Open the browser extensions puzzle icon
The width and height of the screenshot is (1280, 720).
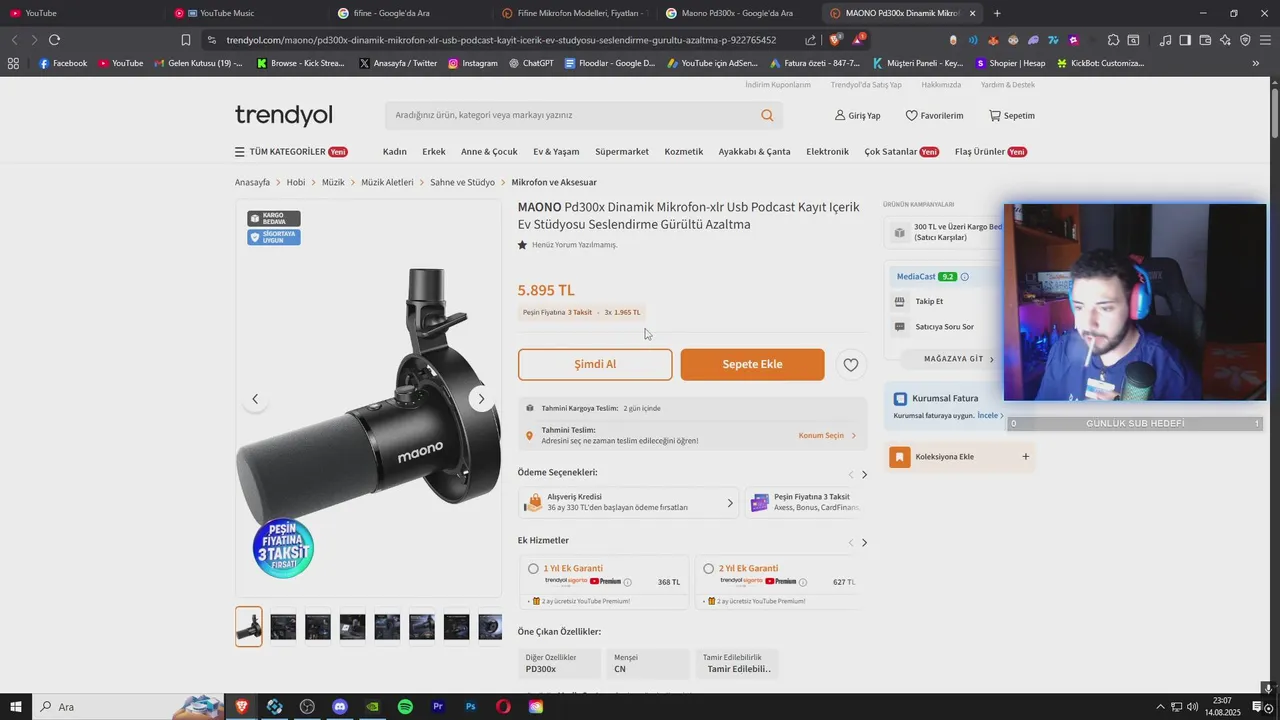(x=1112, y=40)
